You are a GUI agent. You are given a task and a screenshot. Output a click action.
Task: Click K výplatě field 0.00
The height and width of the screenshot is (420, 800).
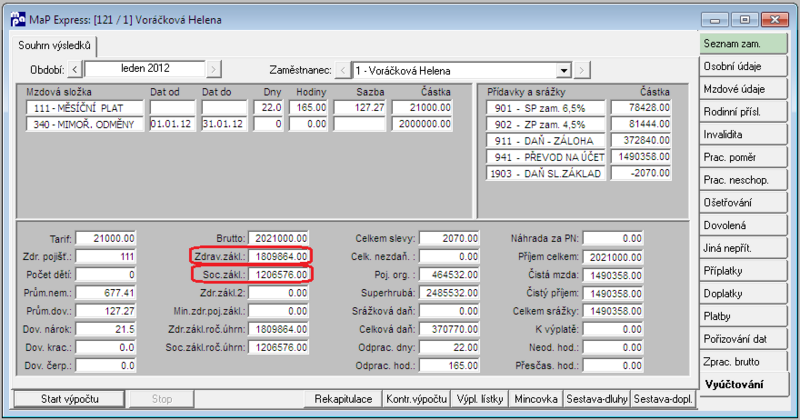pos(613,330)
